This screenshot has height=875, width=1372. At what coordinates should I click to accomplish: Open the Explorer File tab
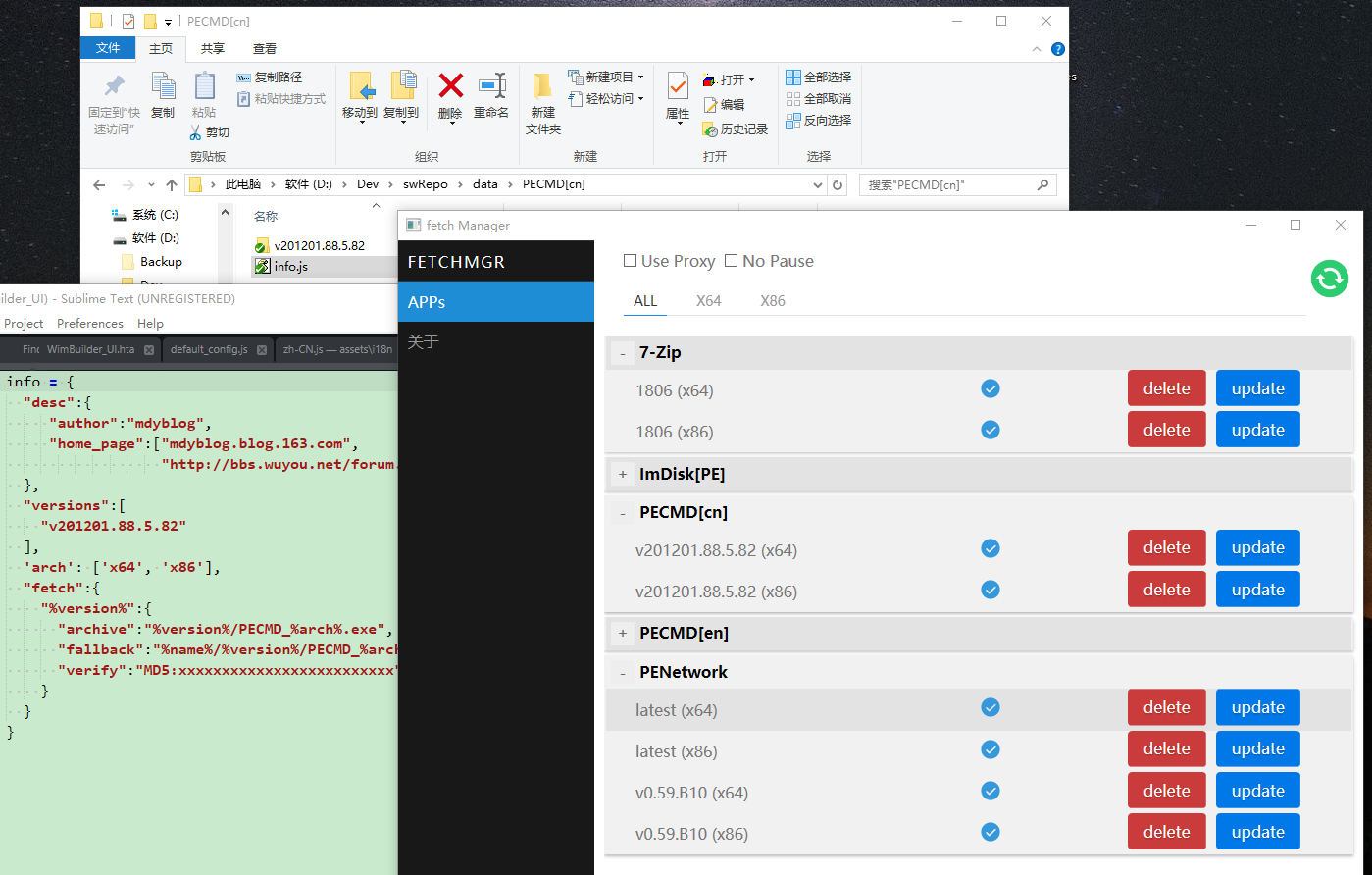pos(108,48)
